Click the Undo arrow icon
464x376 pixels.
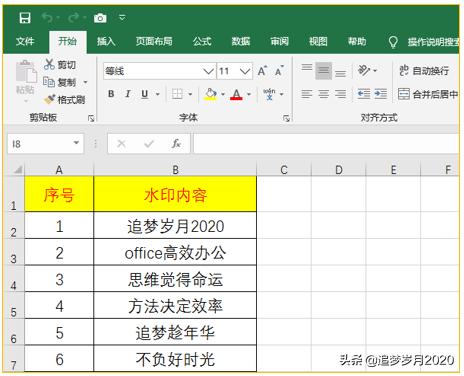(47, 18)
